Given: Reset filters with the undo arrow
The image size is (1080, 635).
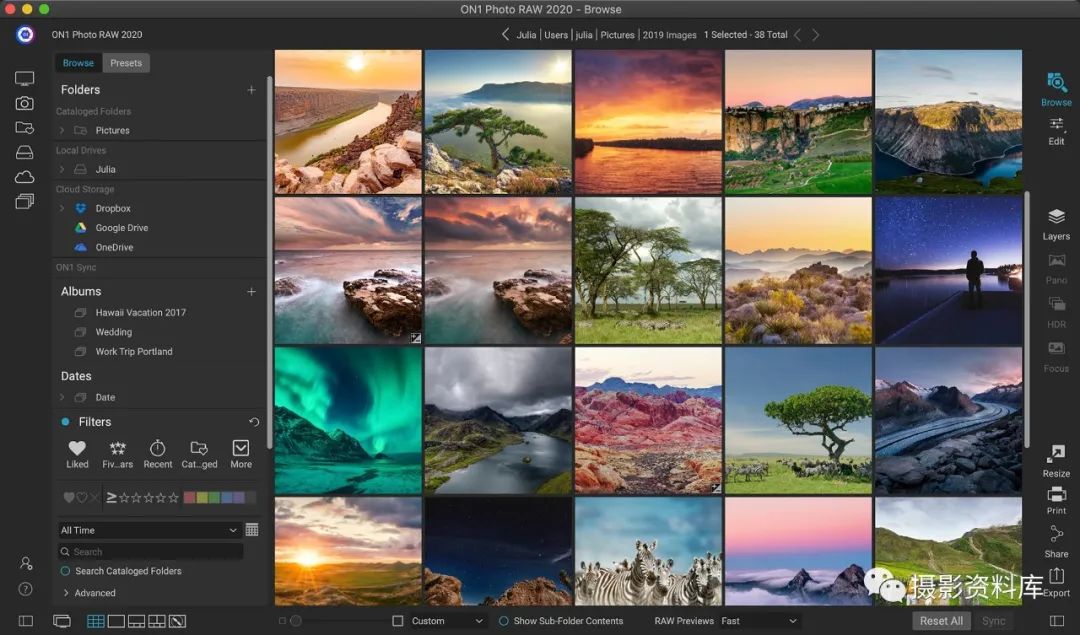Looking at the screenshot, I should click(x=254, y=422).
